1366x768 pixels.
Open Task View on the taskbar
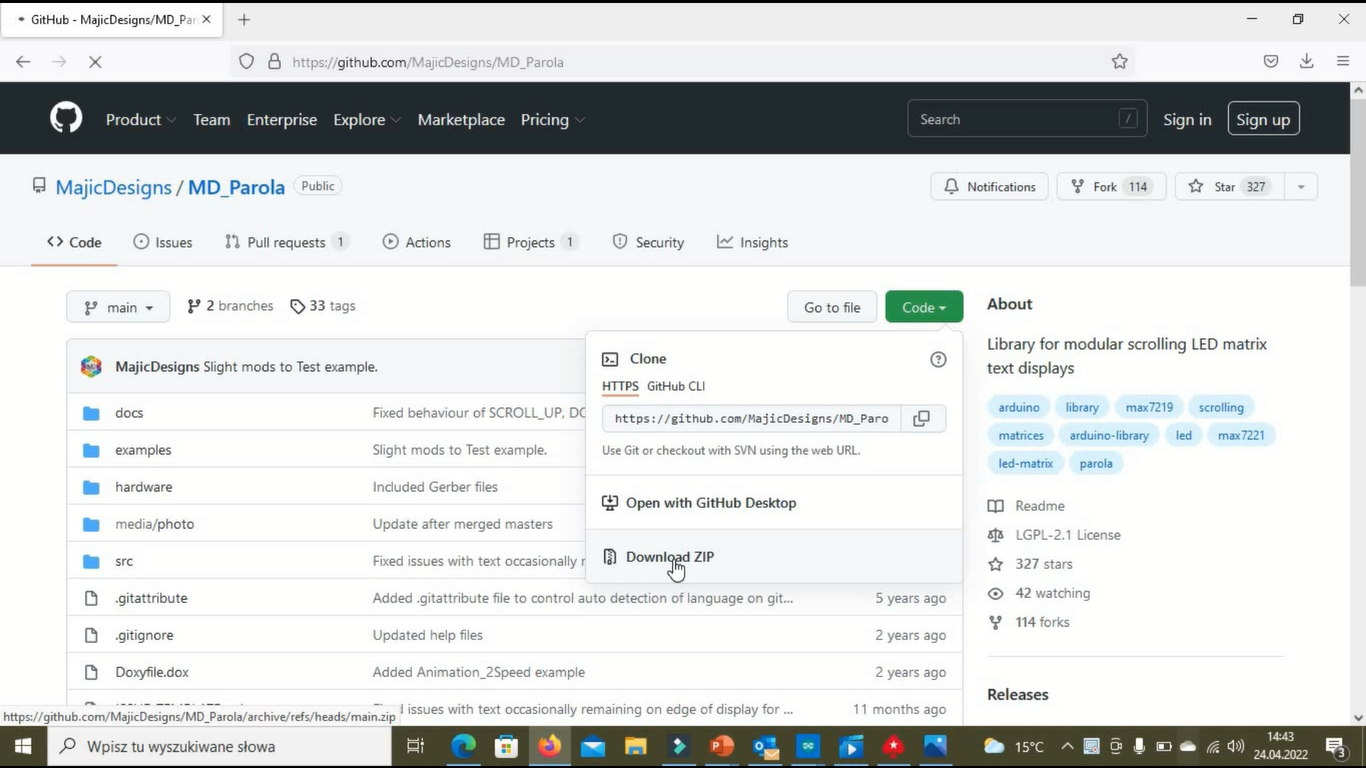click(x=416, y=747)
